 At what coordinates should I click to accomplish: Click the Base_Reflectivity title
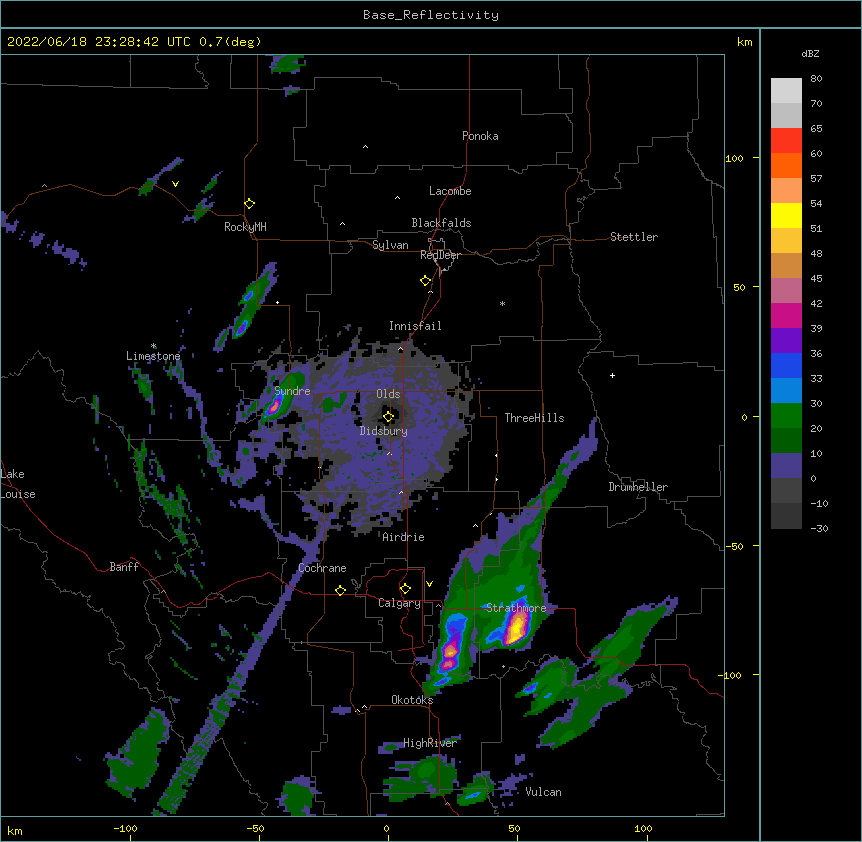(x=431, y=15)
